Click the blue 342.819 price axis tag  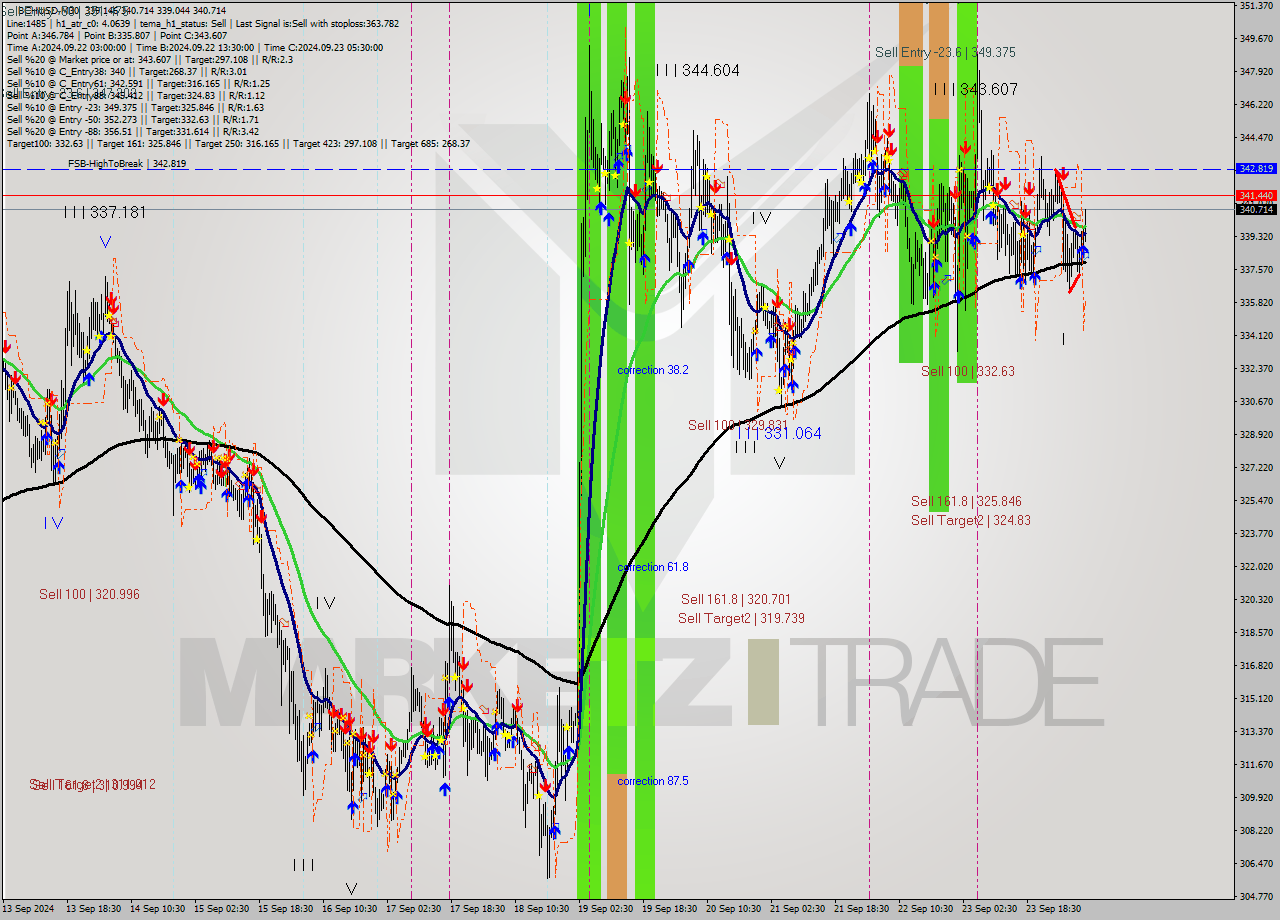point(1256,169)
